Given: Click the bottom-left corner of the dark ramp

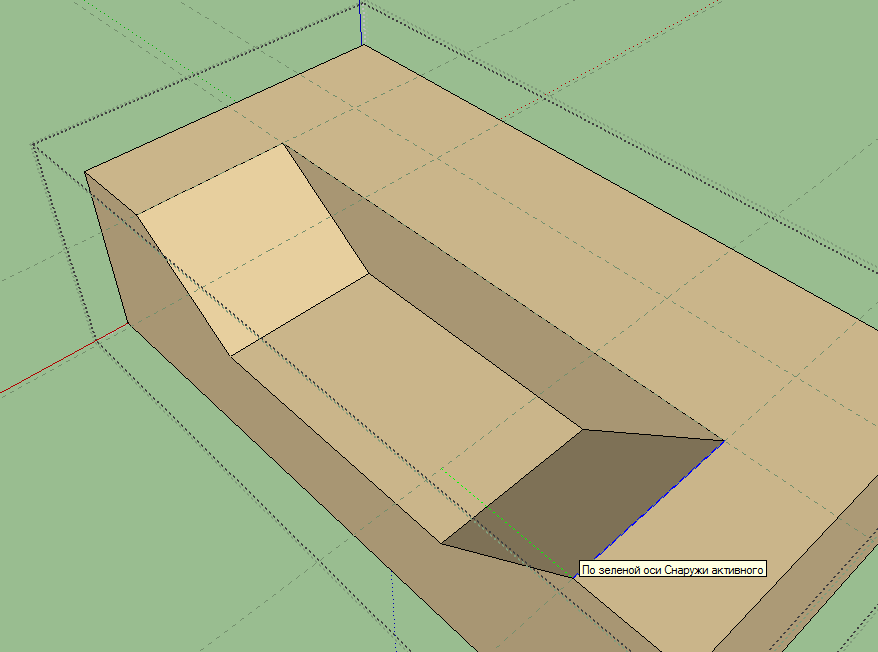Looking at the screenshot, I should [x=441, y=544].
